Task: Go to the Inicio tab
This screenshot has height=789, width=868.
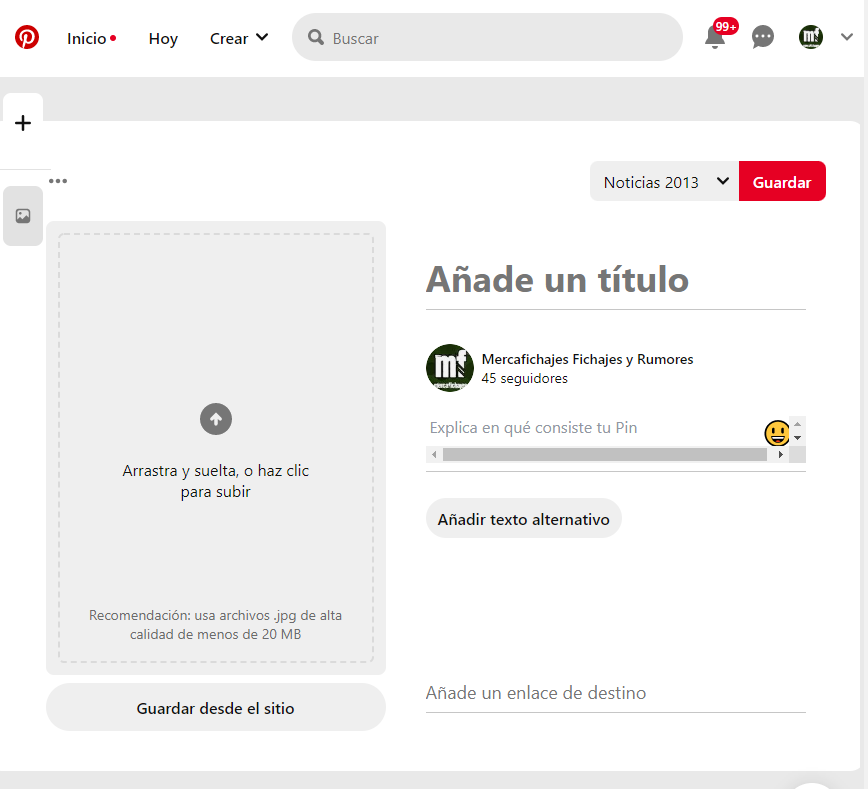Action: 87,38
